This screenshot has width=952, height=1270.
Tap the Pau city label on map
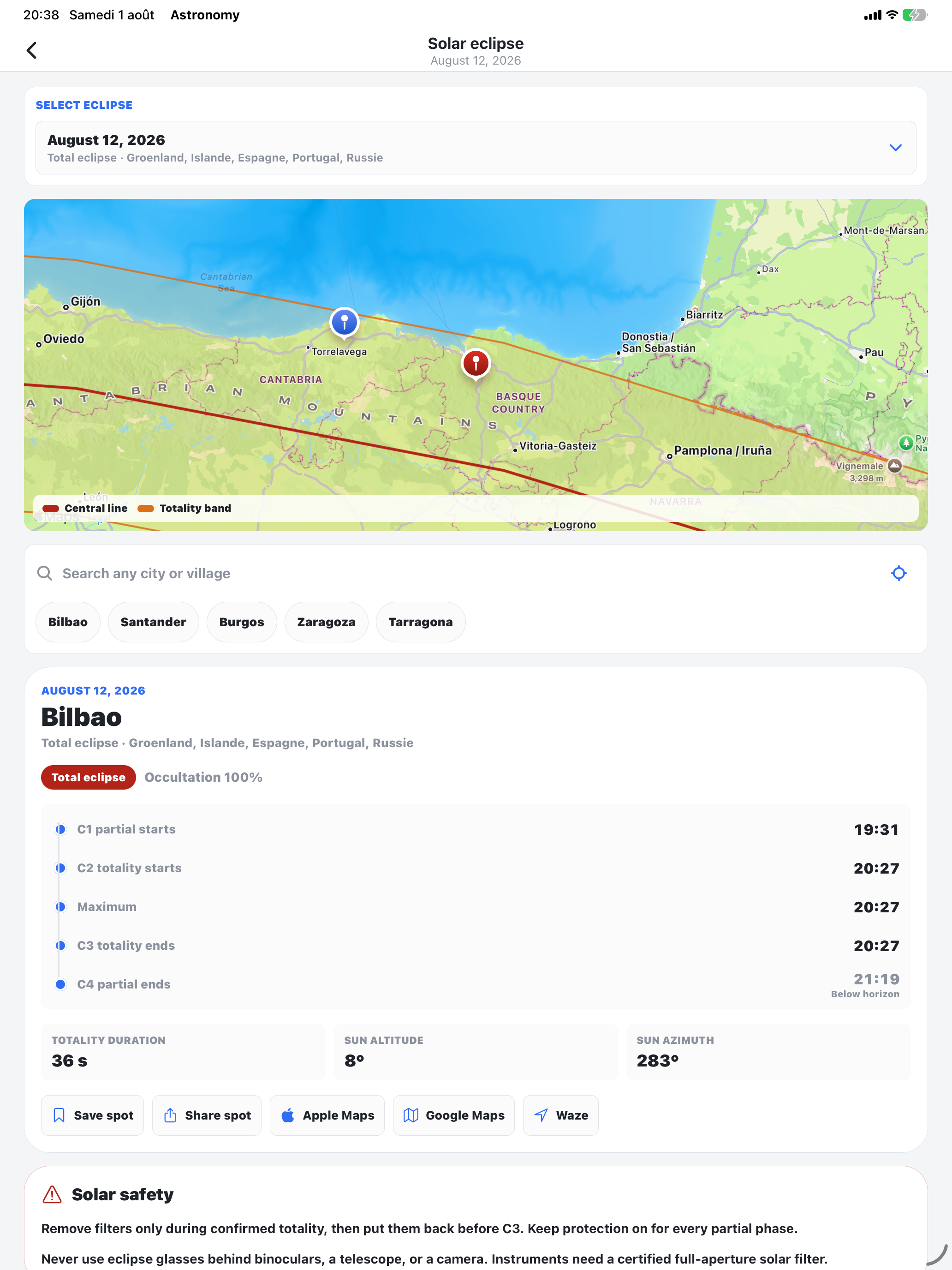[x=874, y=352]
